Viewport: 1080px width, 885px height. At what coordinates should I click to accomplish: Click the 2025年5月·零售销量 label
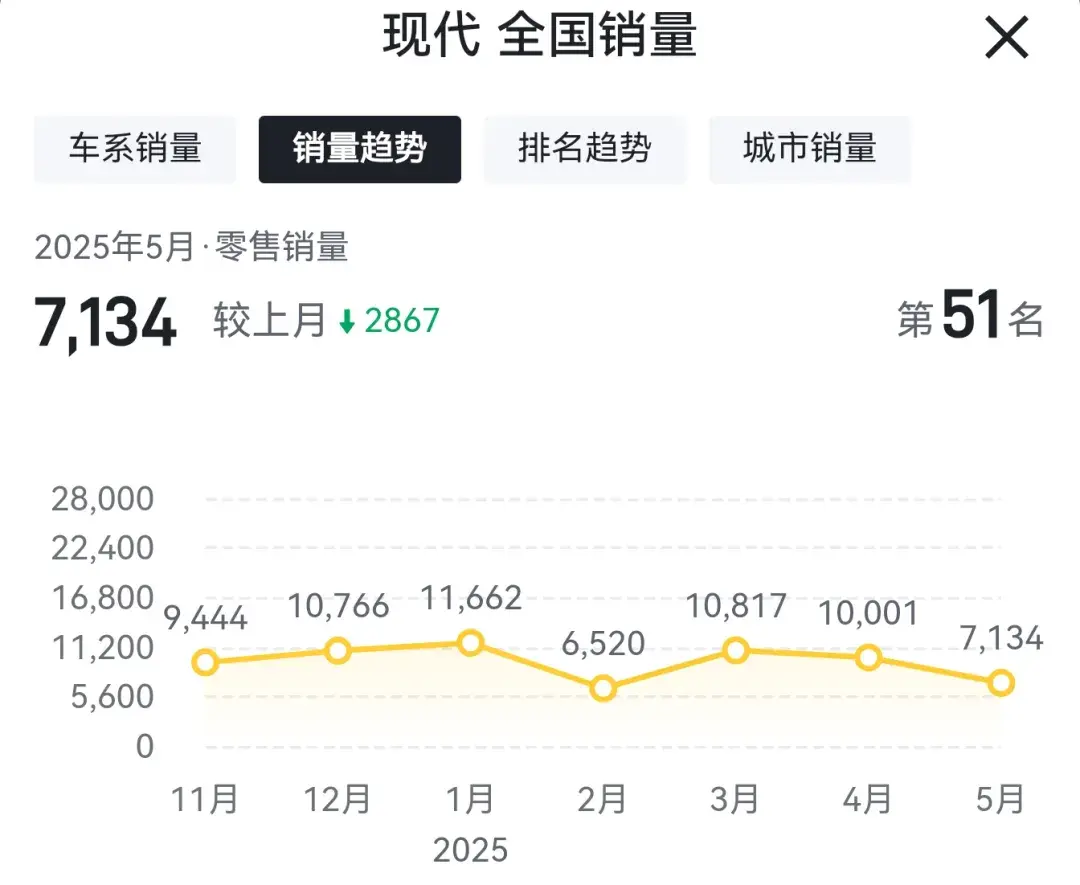[x=191, y=247]
